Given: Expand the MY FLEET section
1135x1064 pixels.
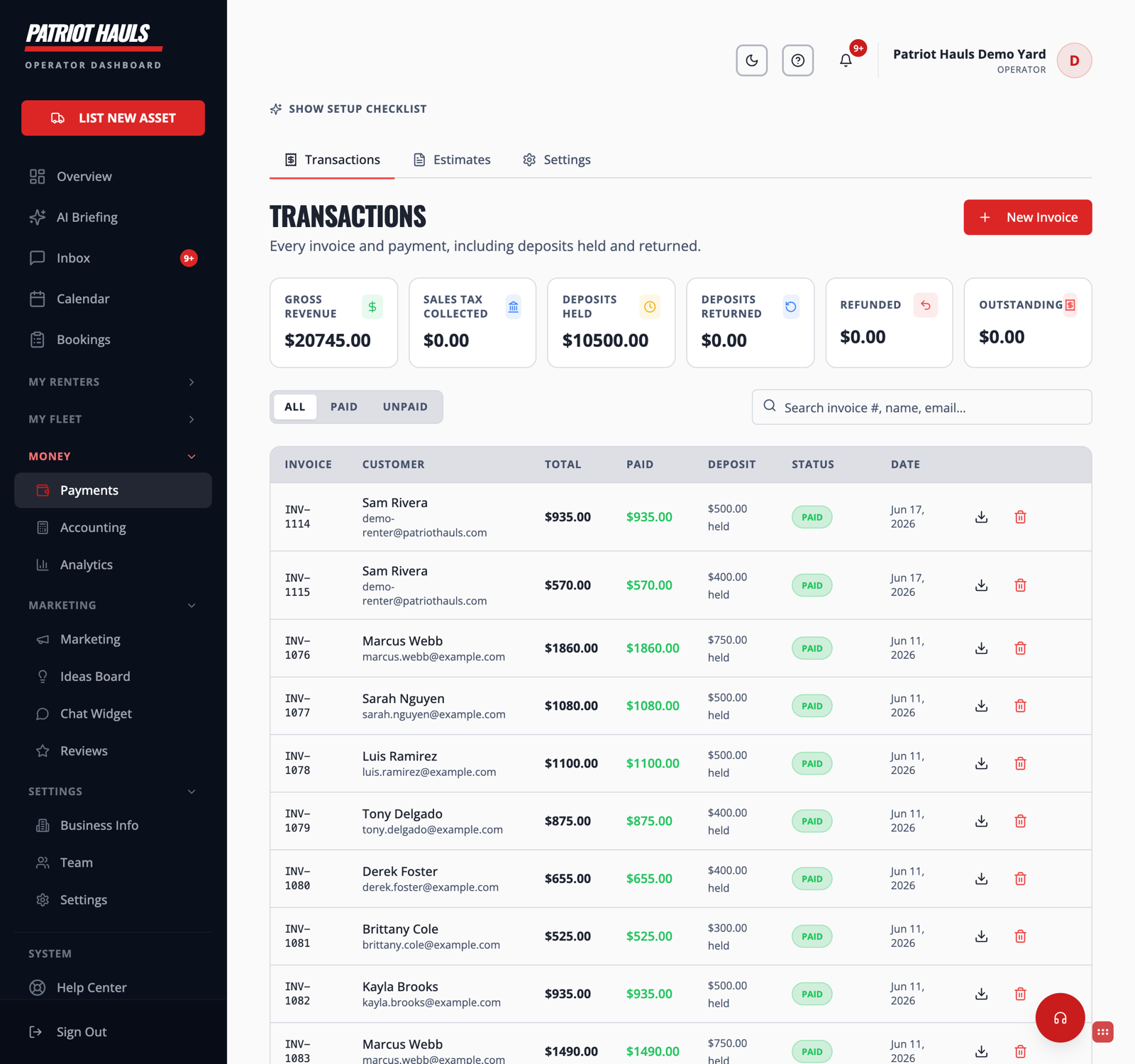Looking at the screenshot, I should pos(113,419).
